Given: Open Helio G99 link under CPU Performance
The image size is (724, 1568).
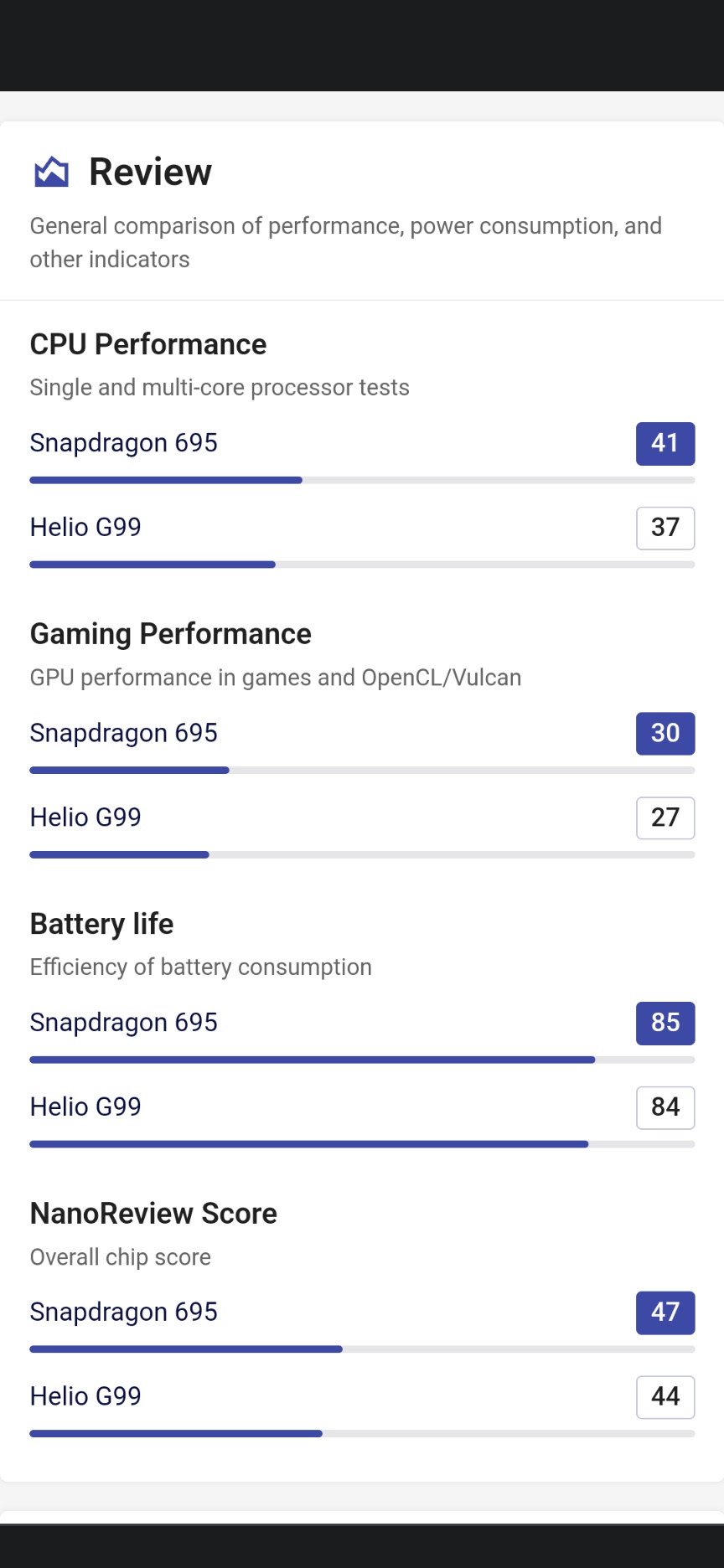Looking at the screenshot, I should click(85, 527).
